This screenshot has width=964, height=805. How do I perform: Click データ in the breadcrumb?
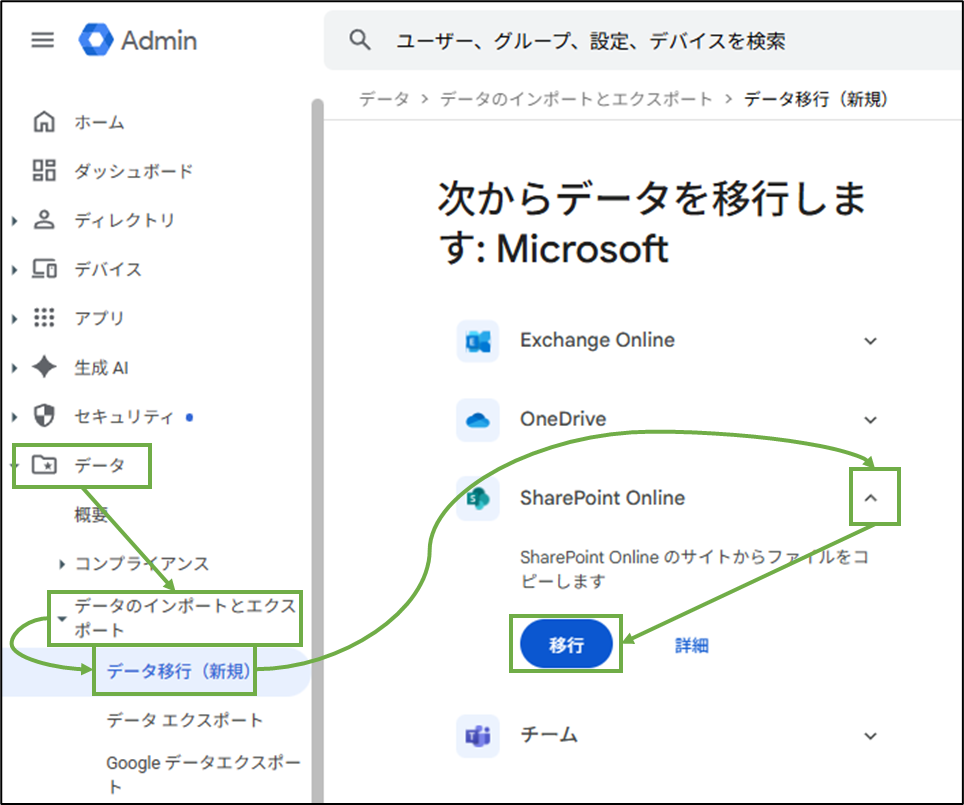(x=384, y=99)
